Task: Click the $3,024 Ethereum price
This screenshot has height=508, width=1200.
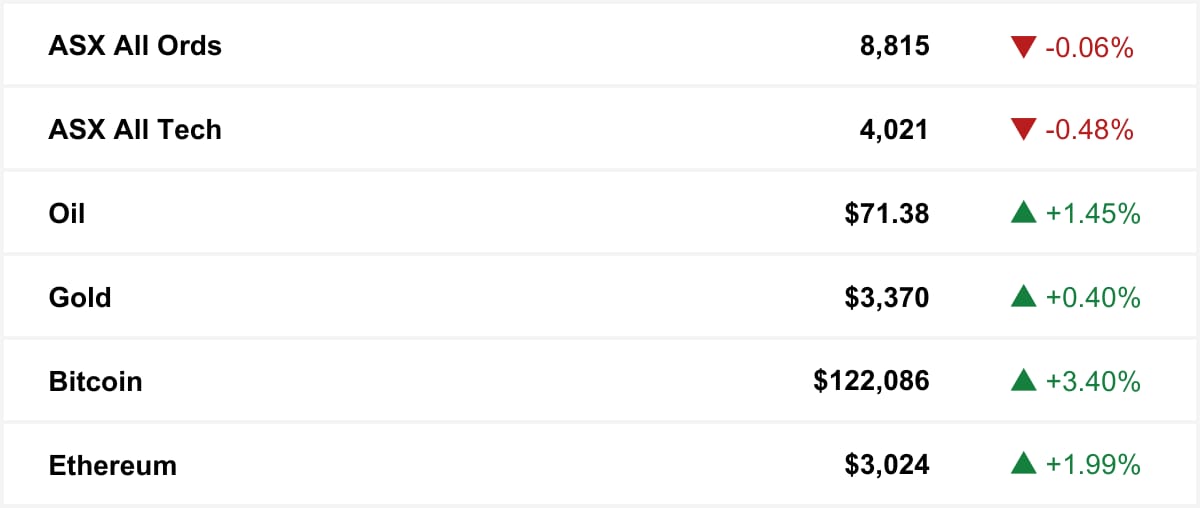Action: point(887,466)
